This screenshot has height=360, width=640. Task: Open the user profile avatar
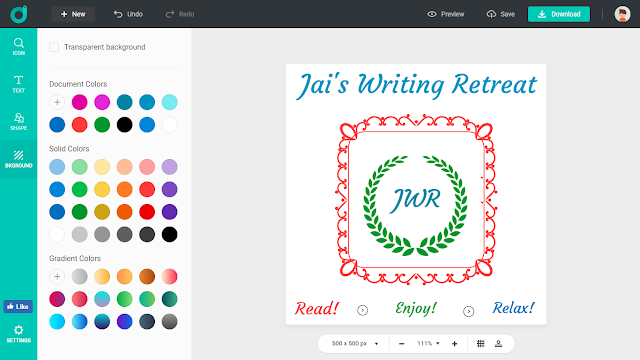coord(622,14)
